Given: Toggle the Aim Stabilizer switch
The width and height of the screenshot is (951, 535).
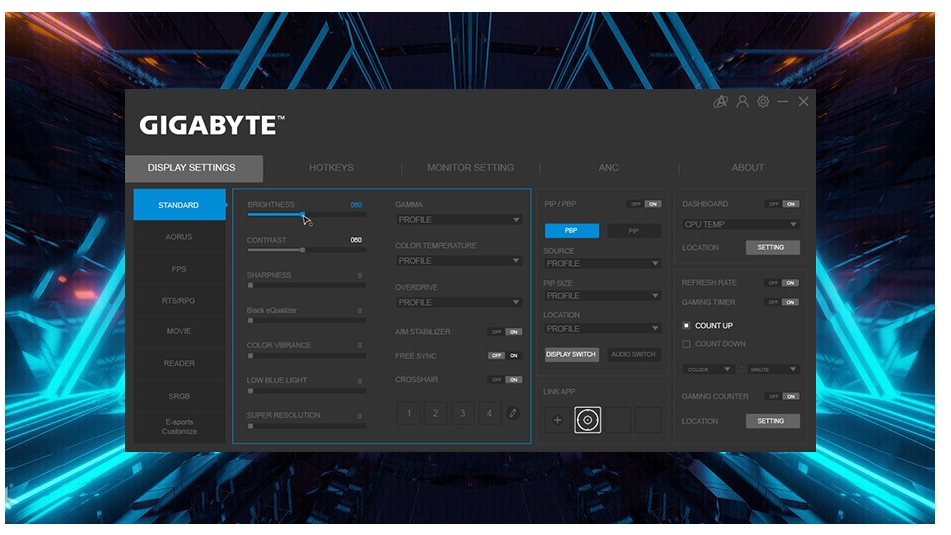Looking at the screenshot, I should click(505, 332).
